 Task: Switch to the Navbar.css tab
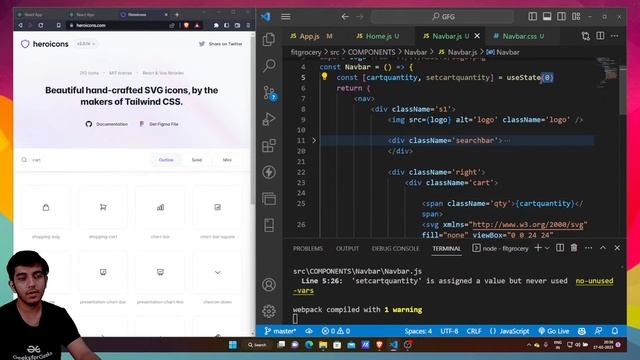point(518,36)
